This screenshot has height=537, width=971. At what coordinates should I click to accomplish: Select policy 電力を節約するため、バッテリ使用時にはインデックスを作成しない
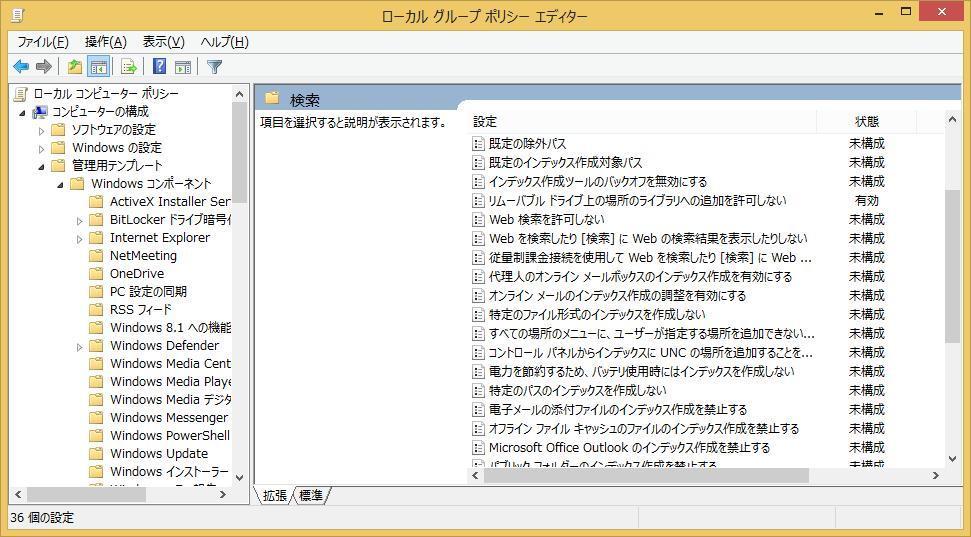coord(642,371)
